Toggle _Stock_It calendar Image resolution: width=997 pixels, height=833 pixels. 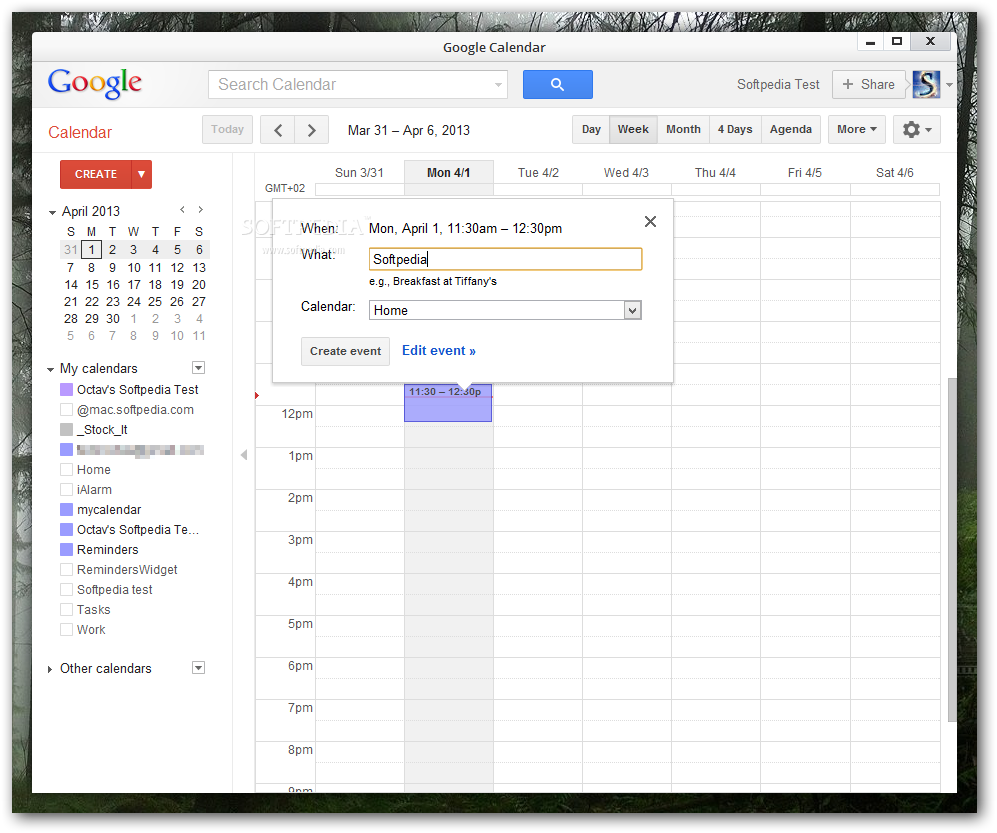pos(66,429)
